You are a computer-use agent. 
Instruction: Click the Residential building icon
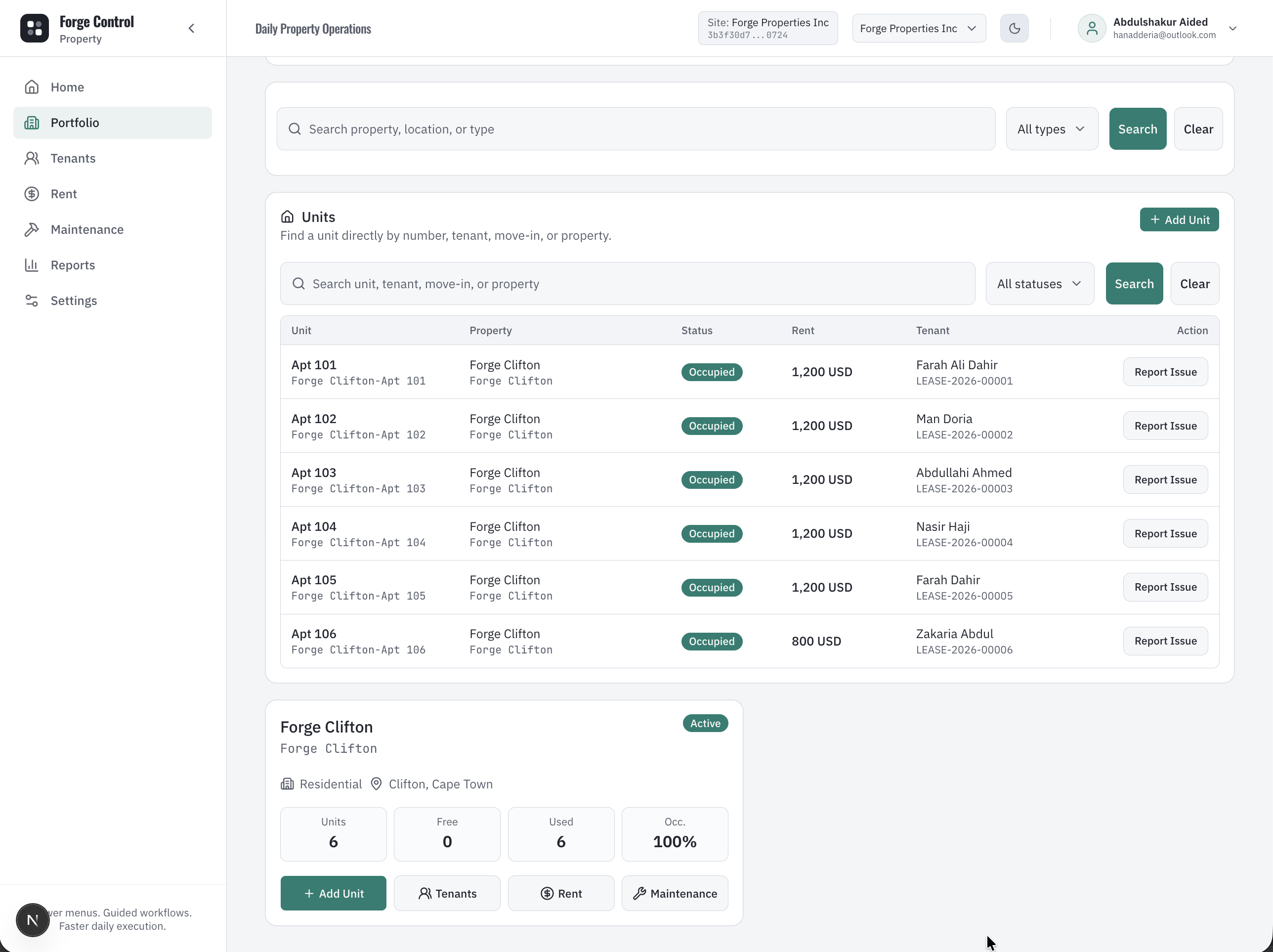287,784
